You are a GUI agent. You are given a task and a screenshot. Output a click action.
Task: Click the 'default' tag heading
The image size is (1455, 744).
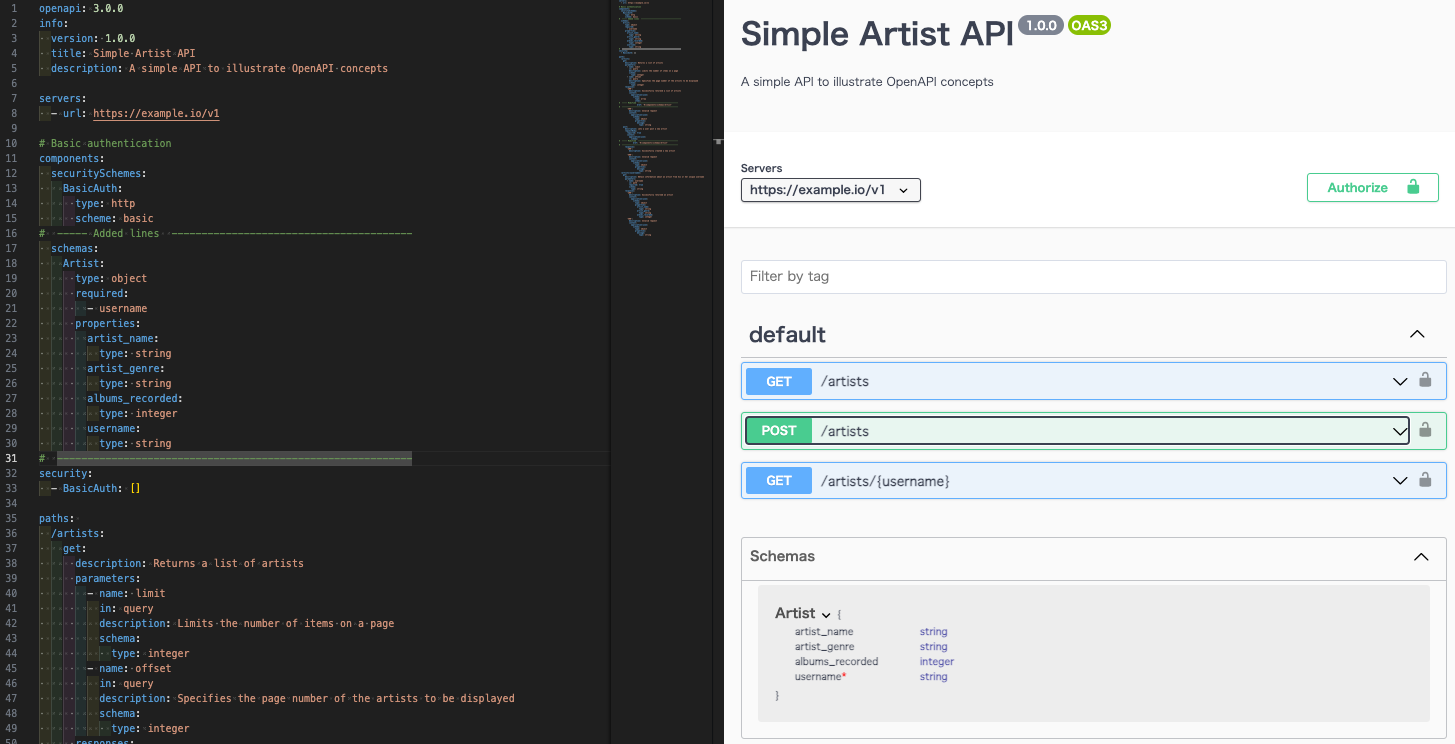pos(787,334)
